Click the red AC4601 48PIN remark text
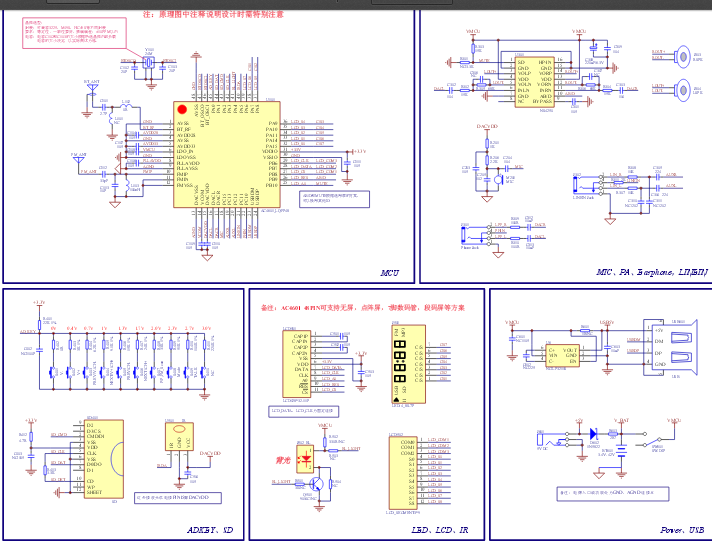The image size is (712, 547). coord(362,308)
